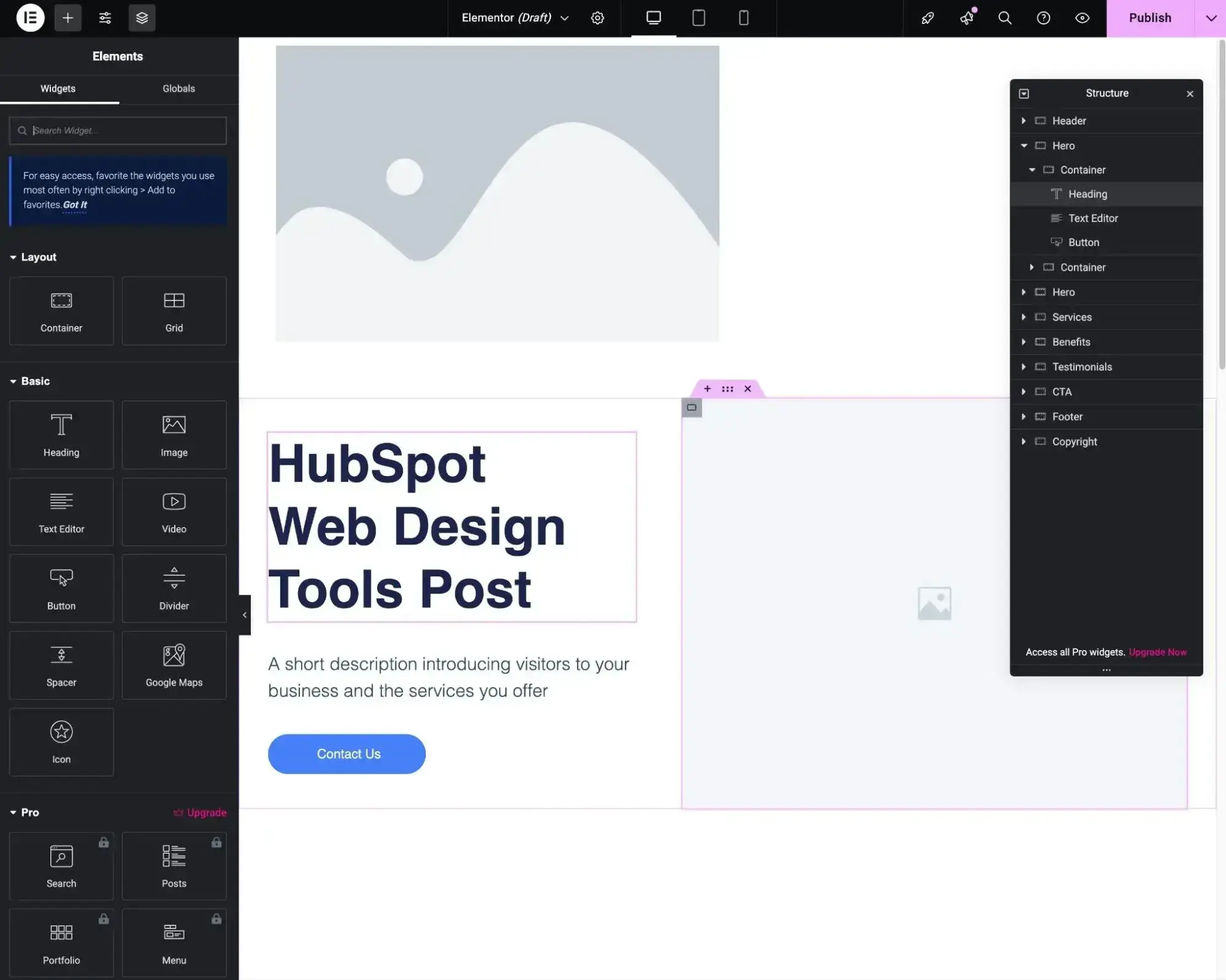1226x980 pixels.
Task: Add new element using the plus icon
Action: (67, 18)
